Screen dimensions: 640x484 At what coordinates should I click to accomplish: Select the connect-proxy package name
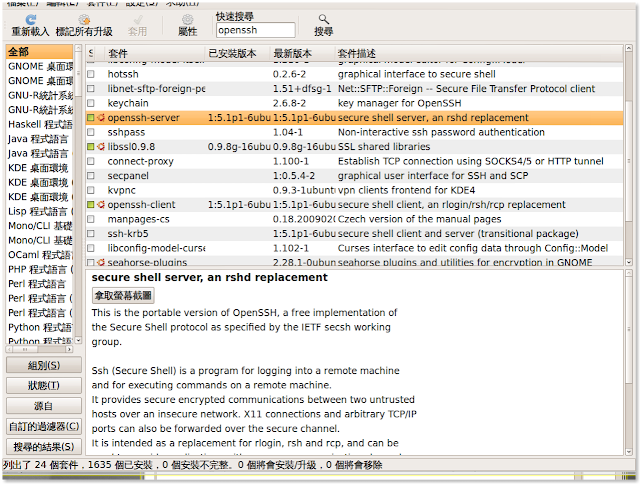click(x=140, y=161)
